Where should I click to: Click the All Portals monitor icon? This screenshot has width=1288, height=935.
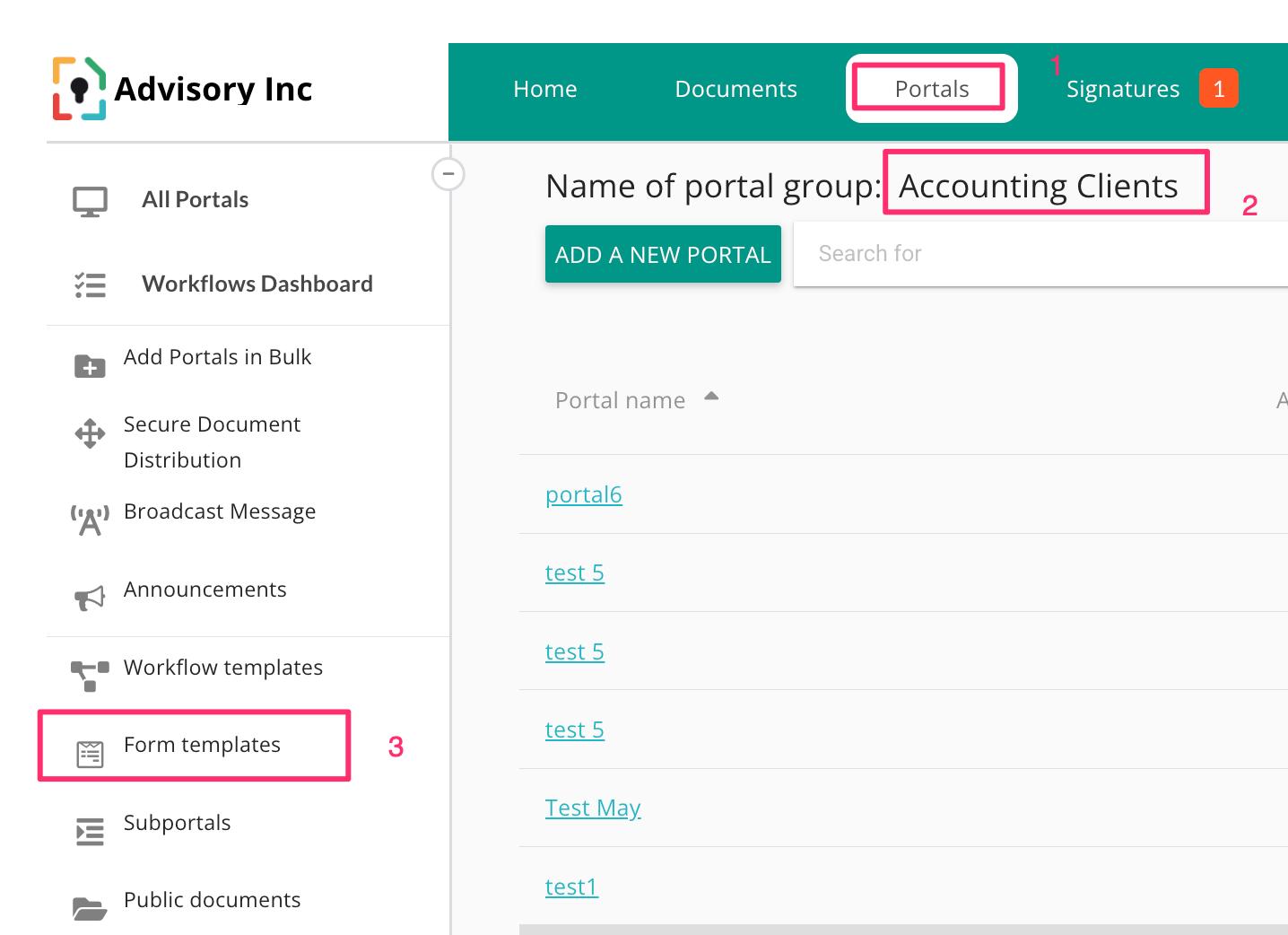tap(90, 201)
